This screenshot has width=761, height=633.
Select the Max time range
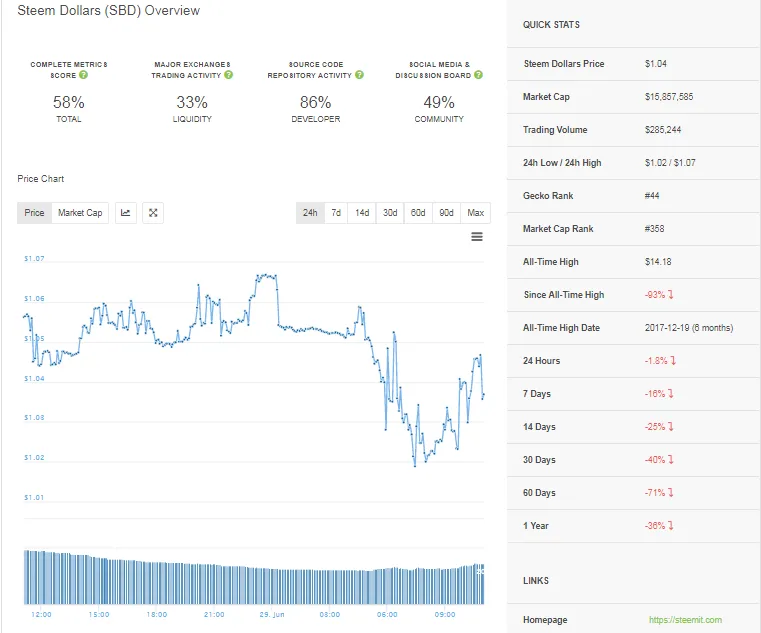point(476,213)
